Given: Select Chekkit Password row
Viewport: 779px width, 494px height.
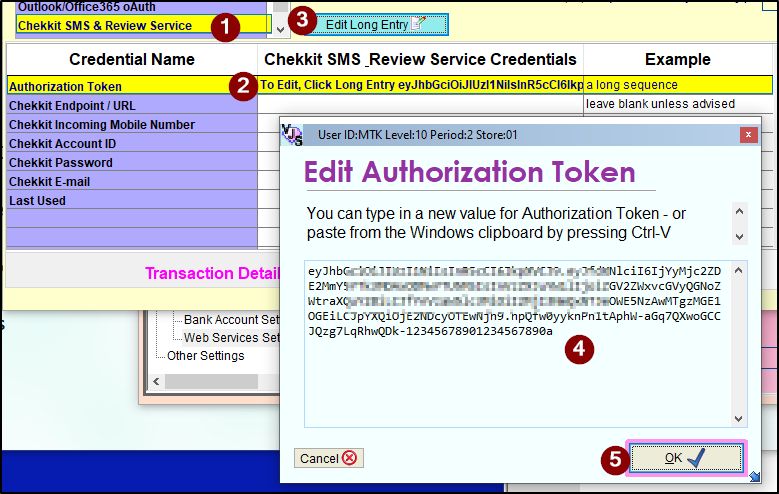Looking at the screenshot, I should [132, 163].
